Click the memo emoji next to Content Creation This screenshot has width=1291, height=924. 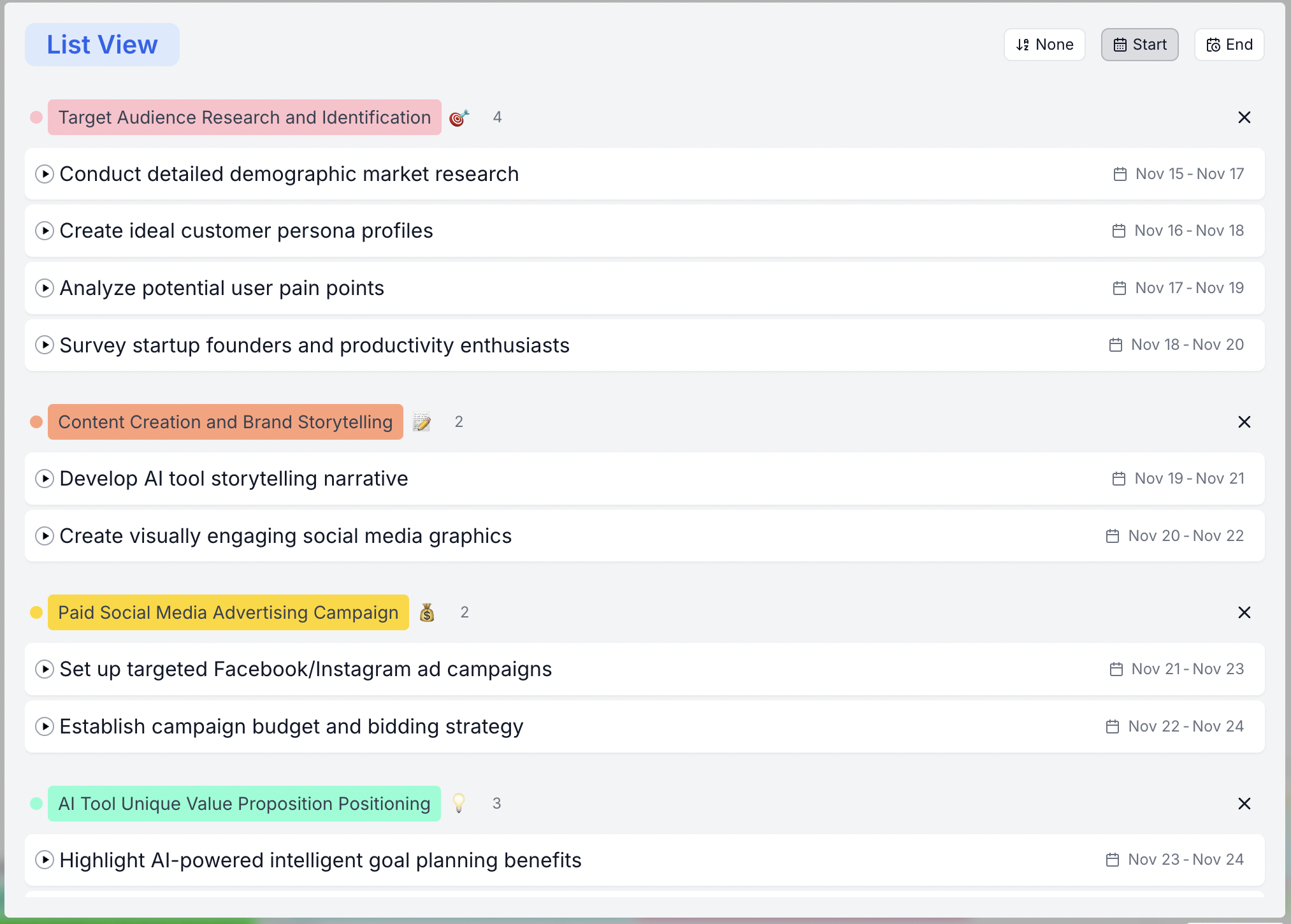coord(421,422)
